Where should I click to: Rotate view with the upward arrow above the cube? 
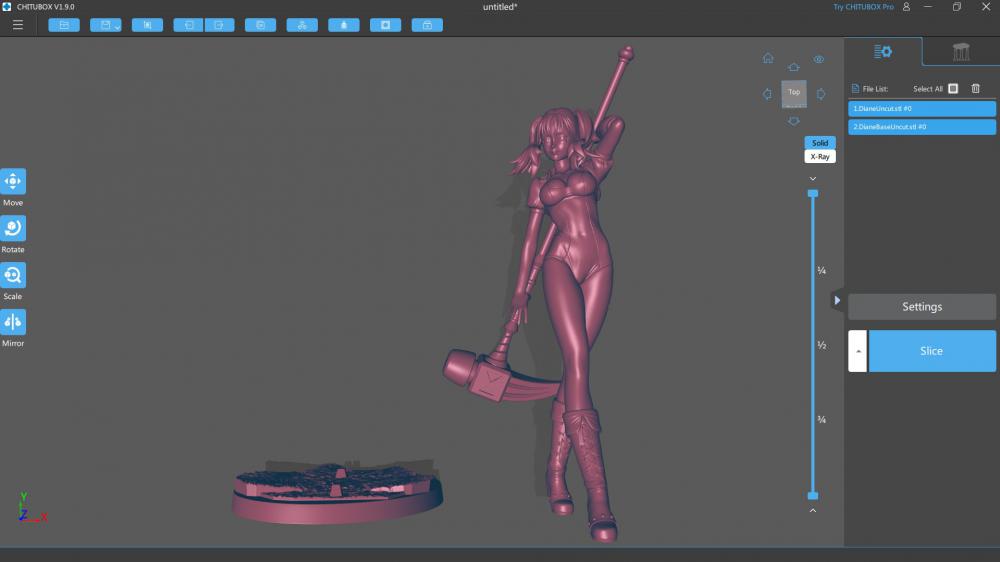pyautogui.click(x=793, y=67)
